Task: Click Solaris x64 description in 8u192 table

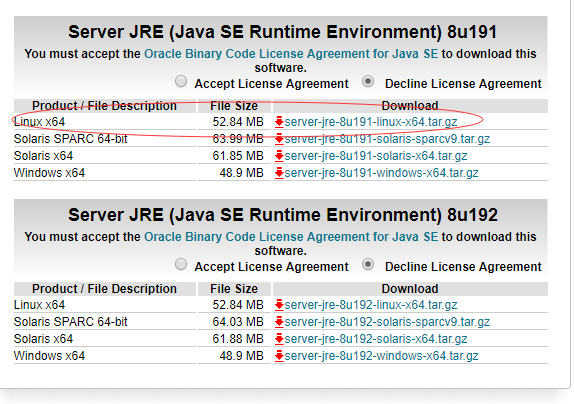Action: 43,339
